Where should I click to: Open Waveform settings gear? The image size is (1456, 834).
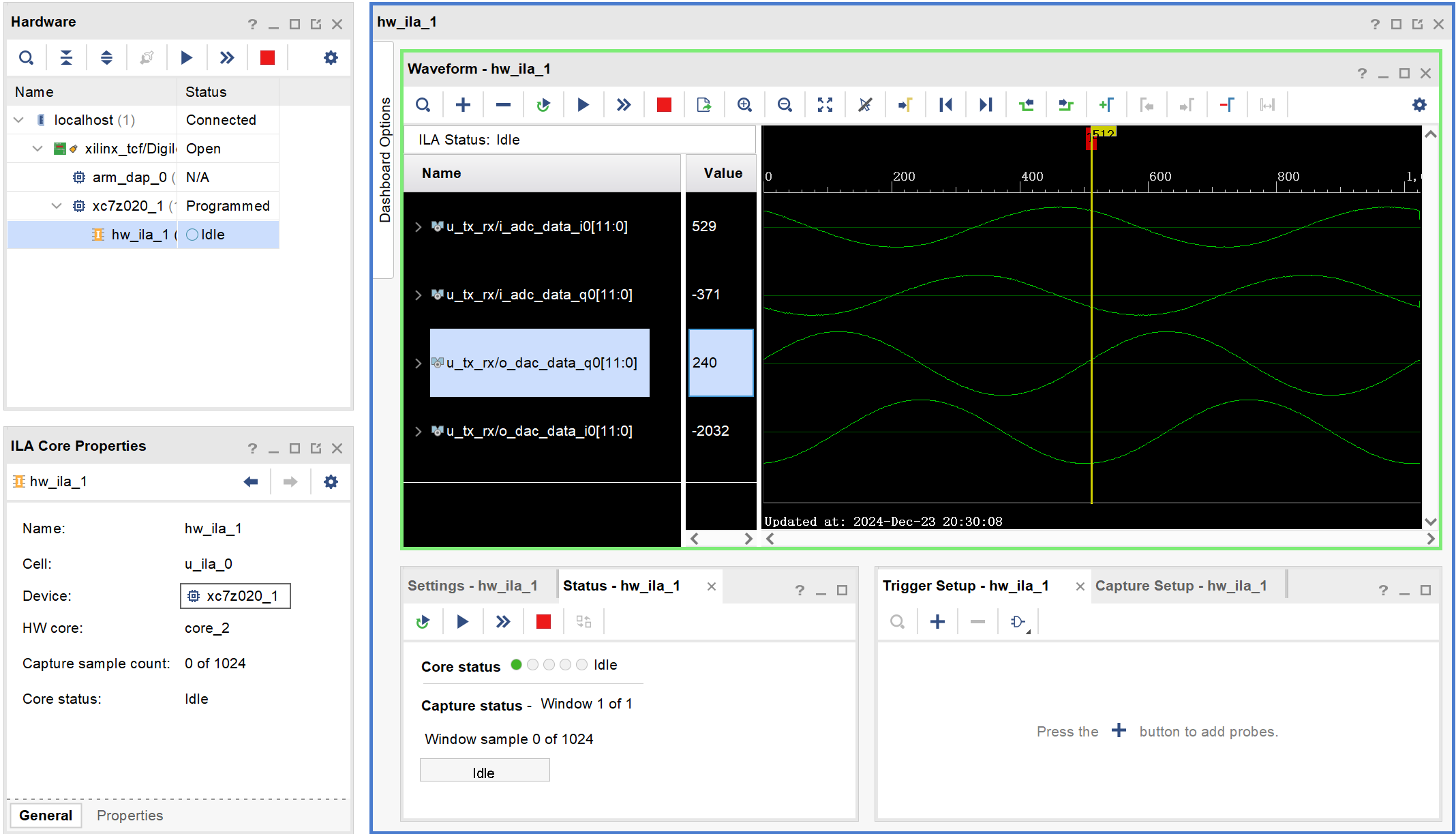[x=1419, y=105]
